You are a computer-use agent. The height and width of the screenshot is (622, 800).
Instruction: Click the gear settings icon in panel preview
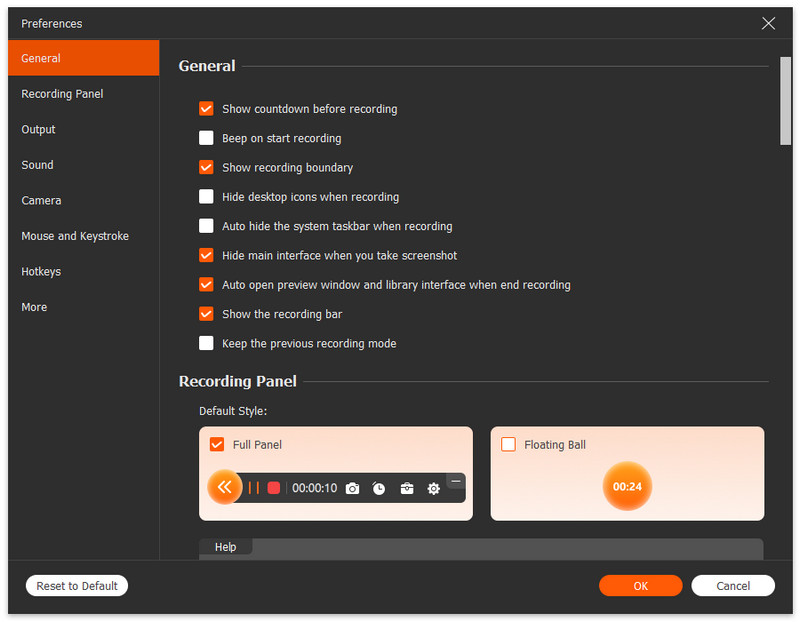coord(433,489)
